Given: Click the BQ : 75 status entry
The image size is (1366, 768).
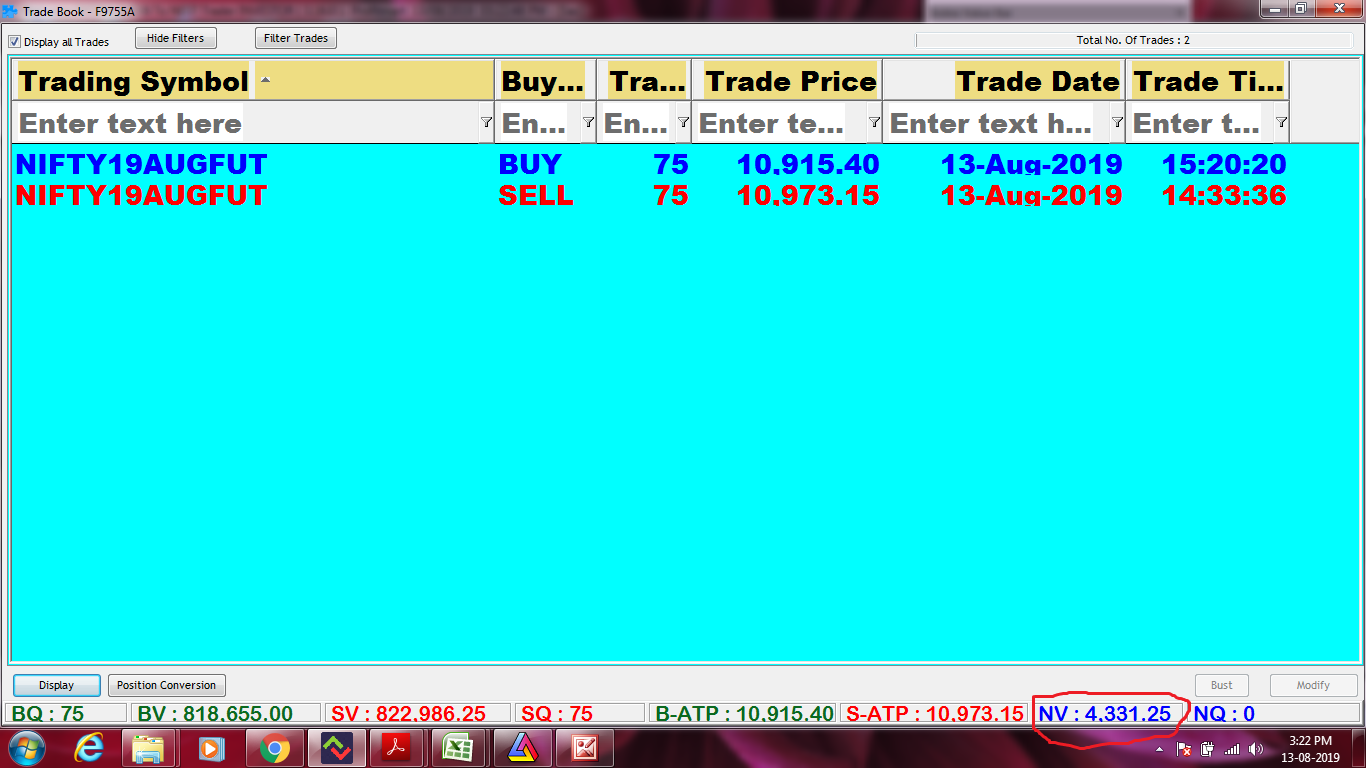Looking at the screenshot, I should (x=66, y=713).
